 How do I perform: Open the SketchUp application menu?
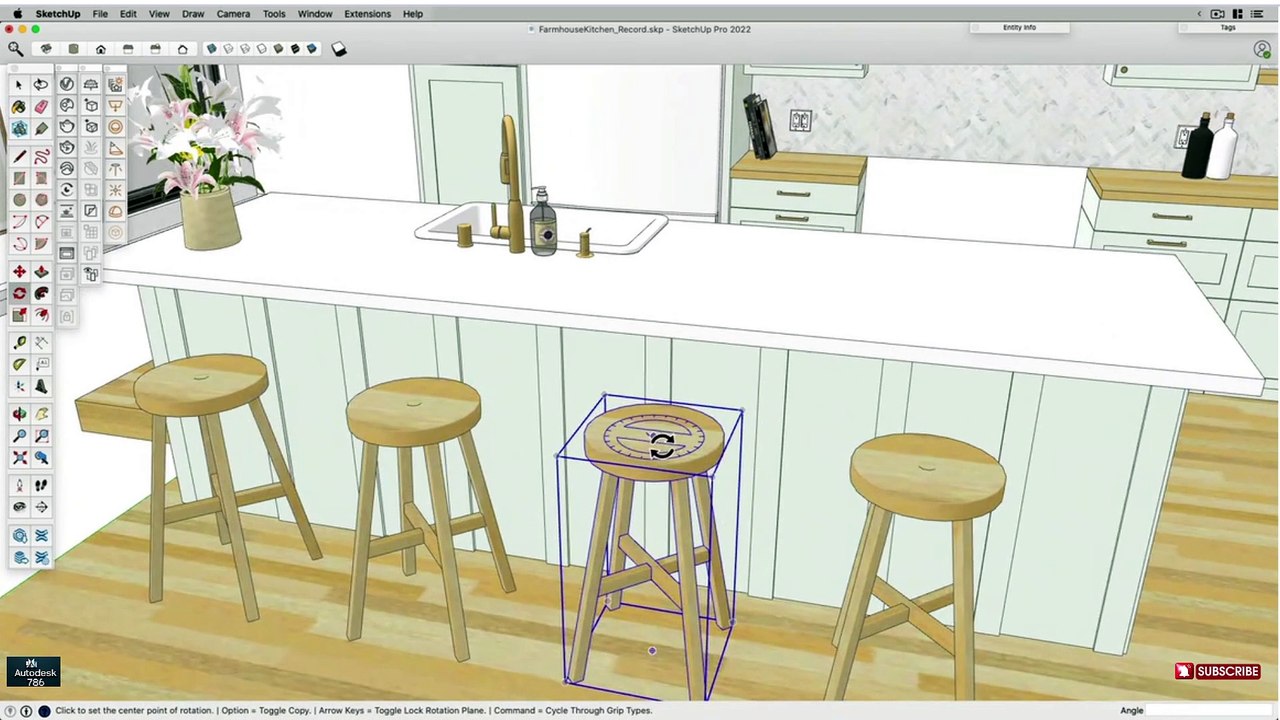[x=58, y=14]
